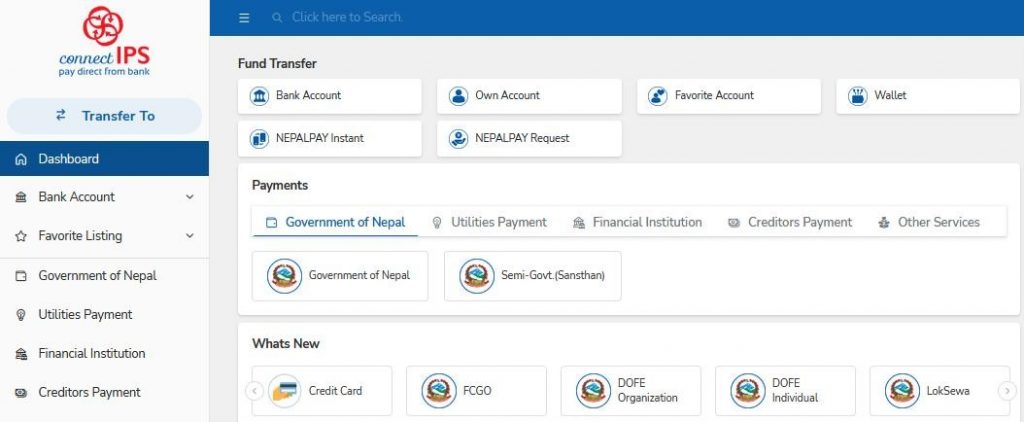Screen dimensions: 1024x422
Task: Click the DOFE Individual emblem icon
Action: click(748, 391)
